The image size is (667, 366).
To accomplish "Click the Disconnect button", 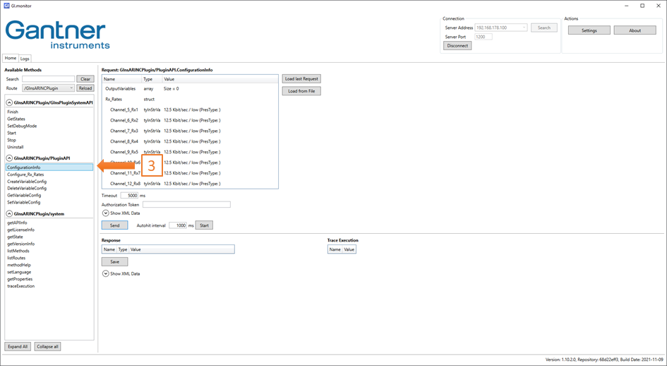I will (457, 46).
